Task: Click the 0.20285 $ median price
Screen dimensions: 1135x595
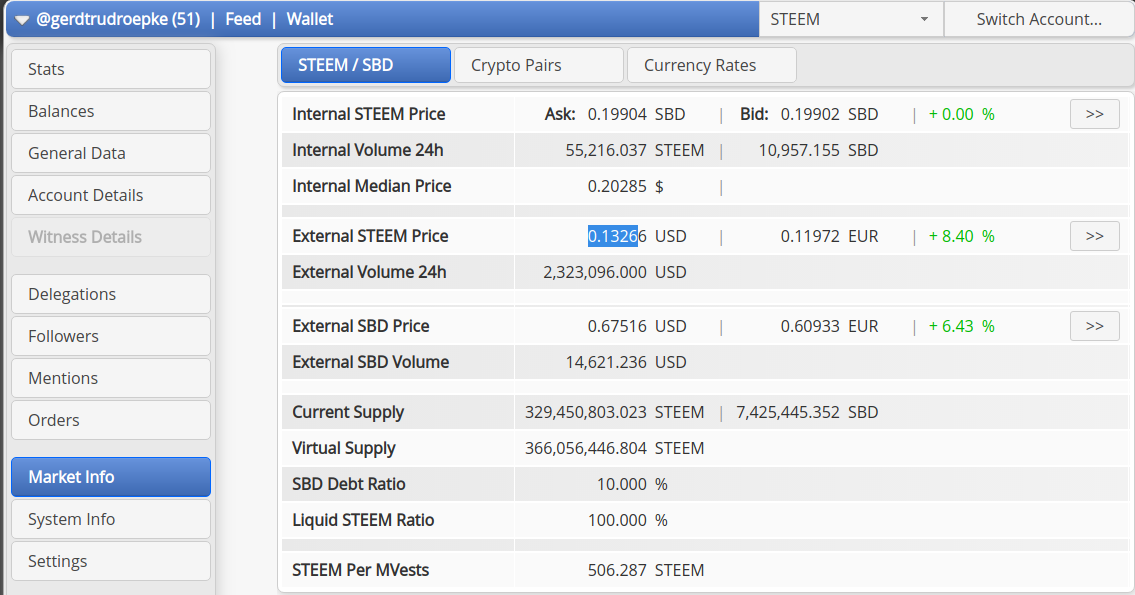Action: [626, 187]
